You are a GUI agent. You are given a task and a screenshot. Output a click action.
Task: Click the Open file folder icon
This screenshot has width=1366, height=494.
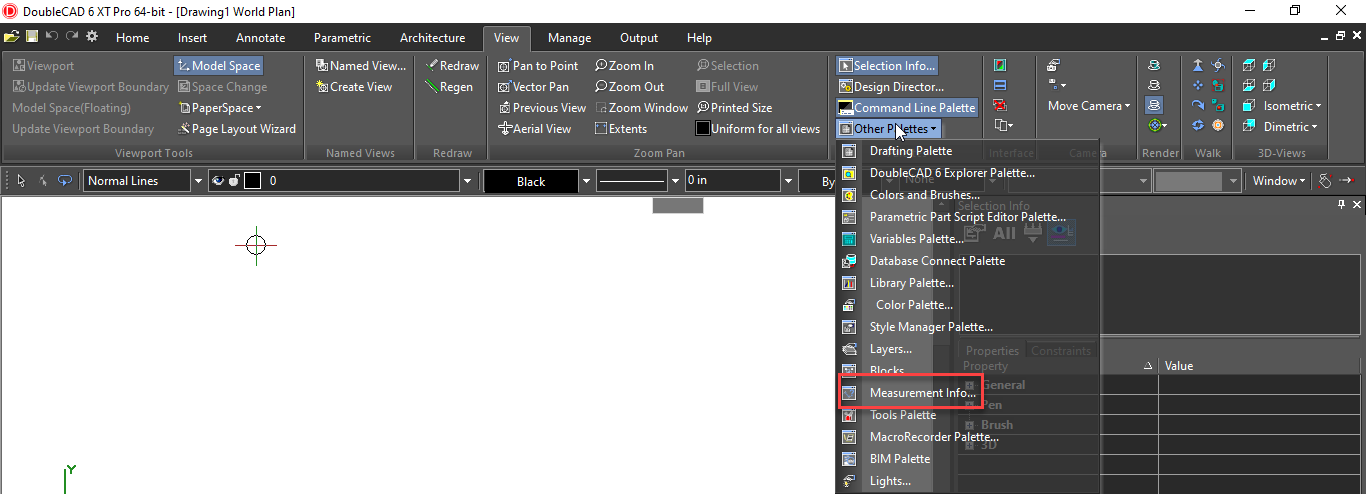(12, 37)
